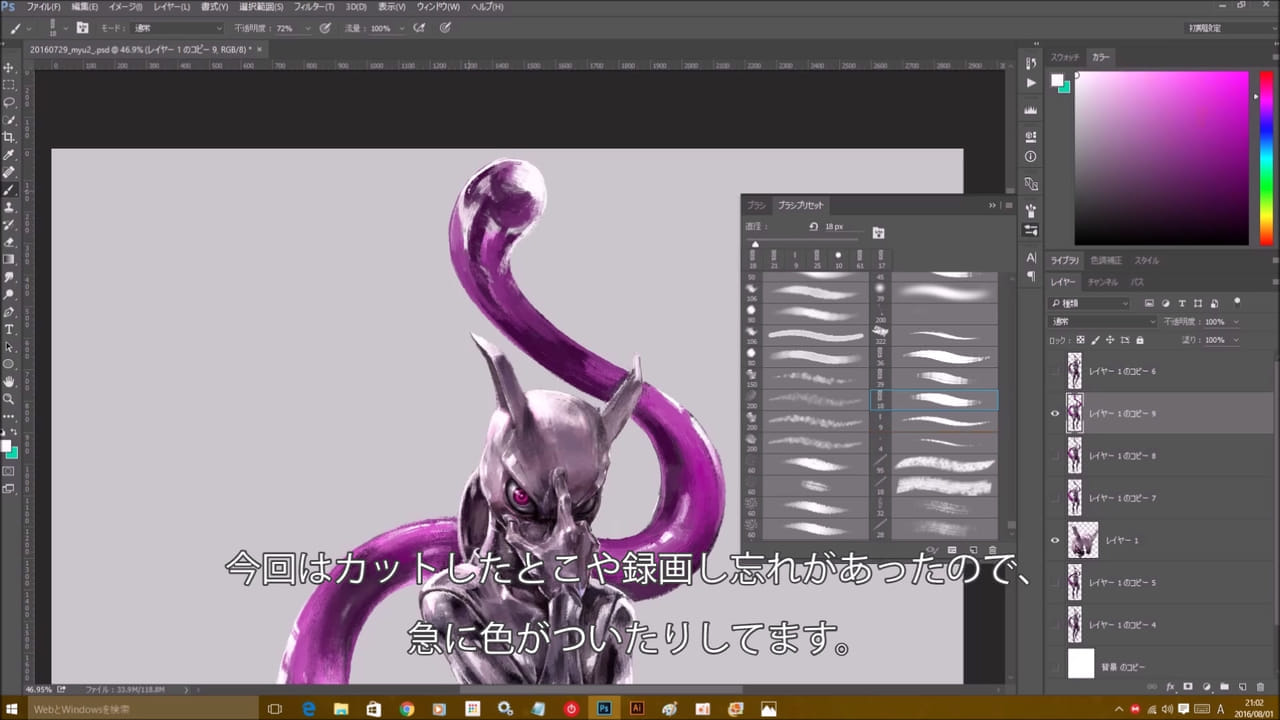Click inside the color picker field

pos(1160,157)
